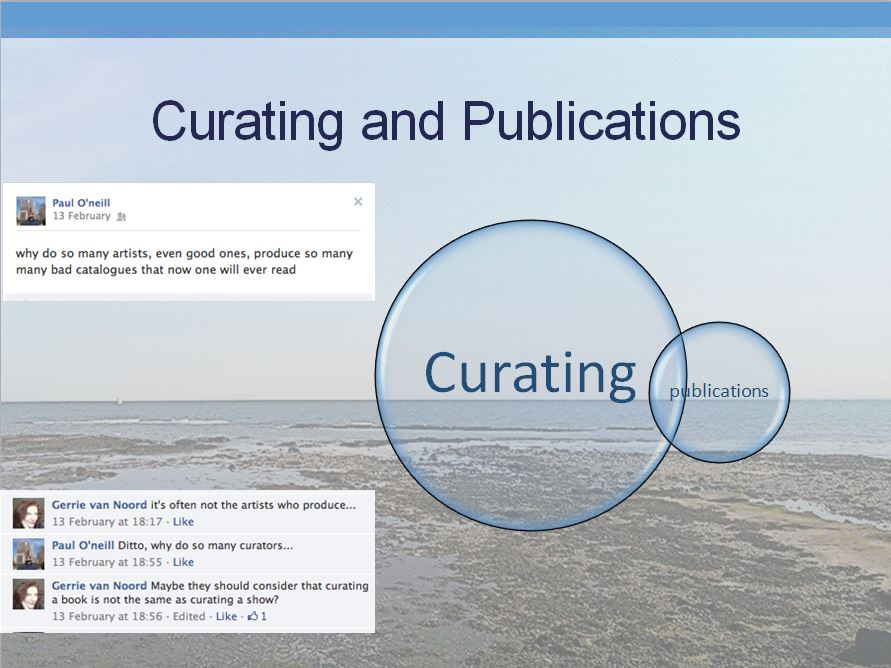This screenshot has width=891, height=668.
Task: Click Gerrie van Noord's avatar on first comment
Action: tap(27, 513)
